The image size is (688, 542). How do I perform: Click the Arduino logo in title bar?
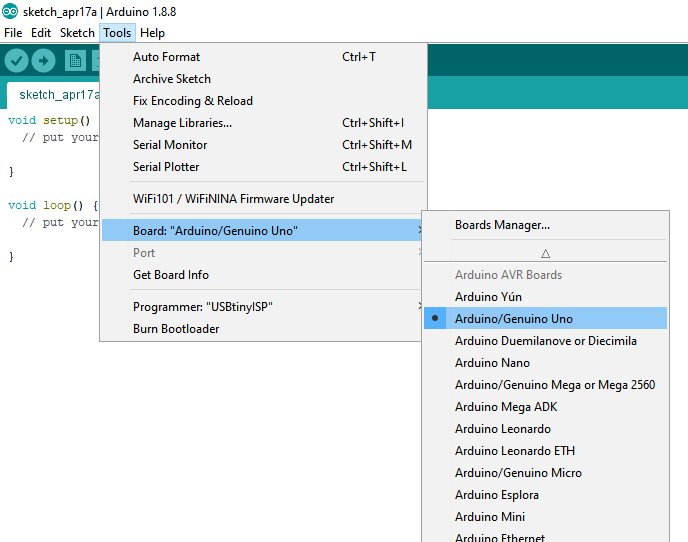tap(10, 11)
